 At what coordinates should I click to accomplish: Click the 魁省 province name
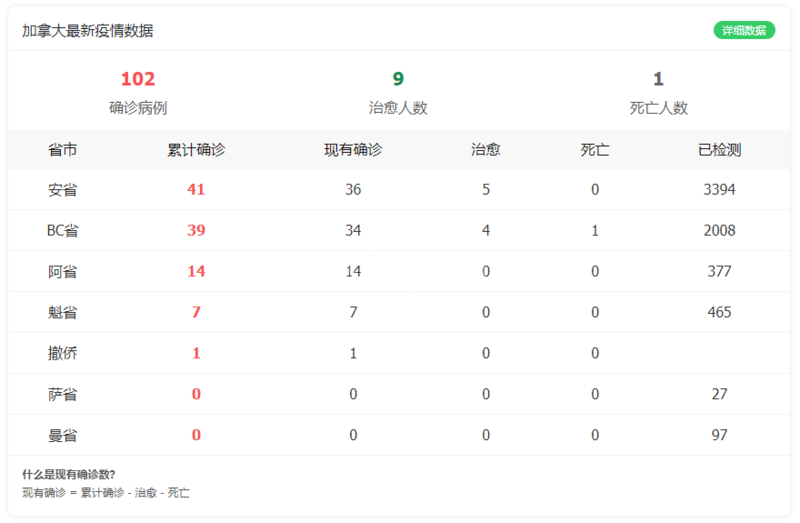(x=62, y=313)
